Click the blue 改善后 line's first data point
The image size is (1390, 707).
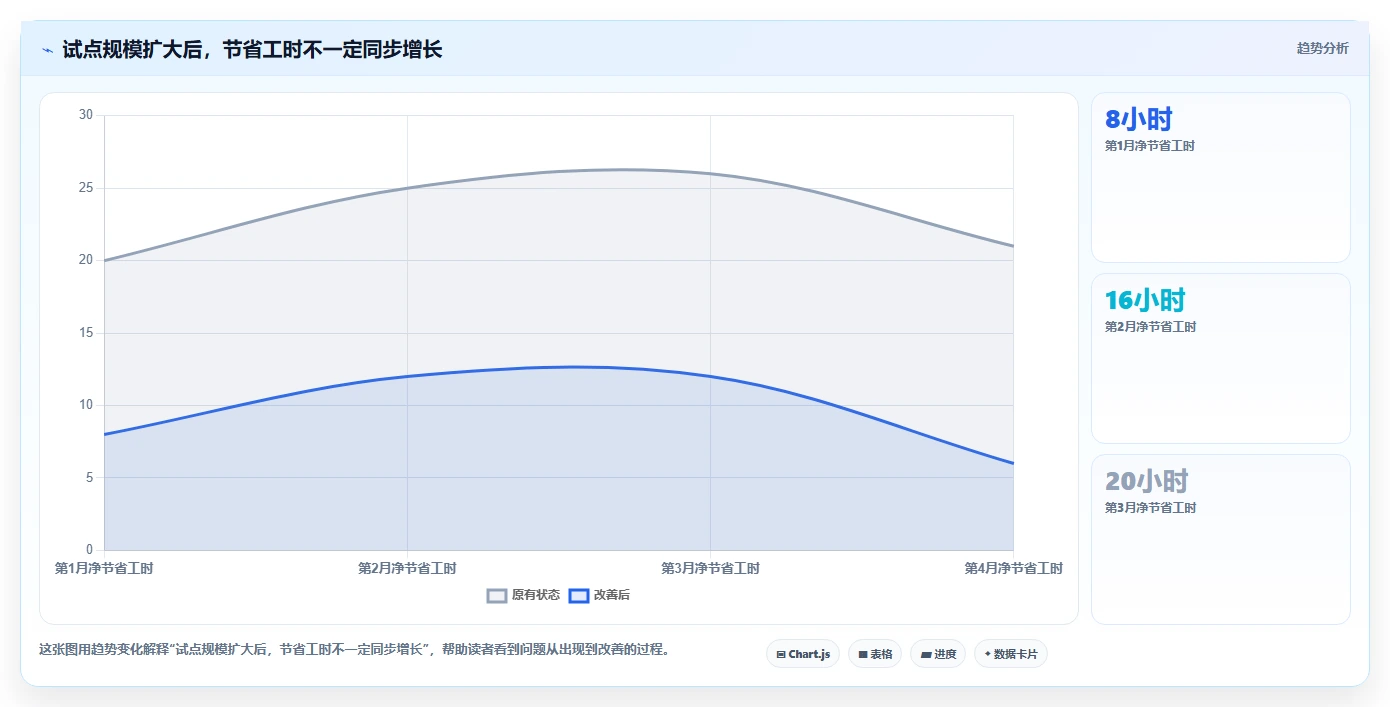[x=104, y=434]
